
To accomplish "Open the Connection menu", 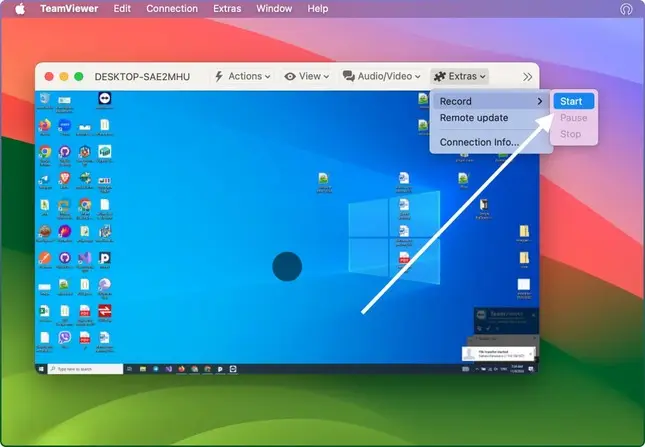I will (x=172, y=9).
